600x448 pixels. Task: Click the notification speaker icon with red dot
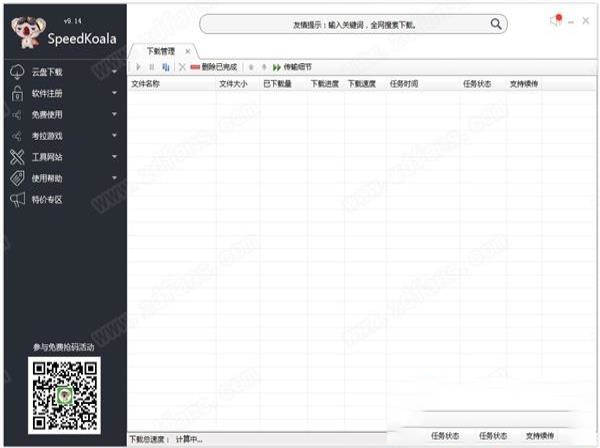click(x=556, y=20)
